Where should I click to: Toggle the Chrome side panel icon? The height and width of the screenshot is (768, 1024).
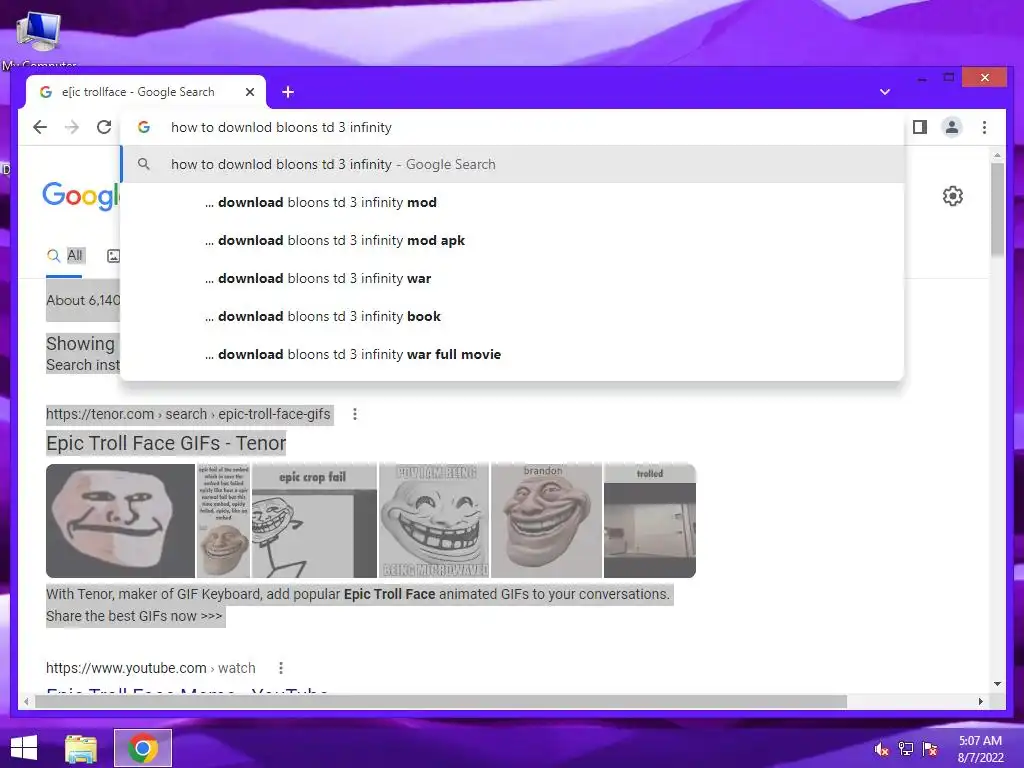tap(920, 127)
